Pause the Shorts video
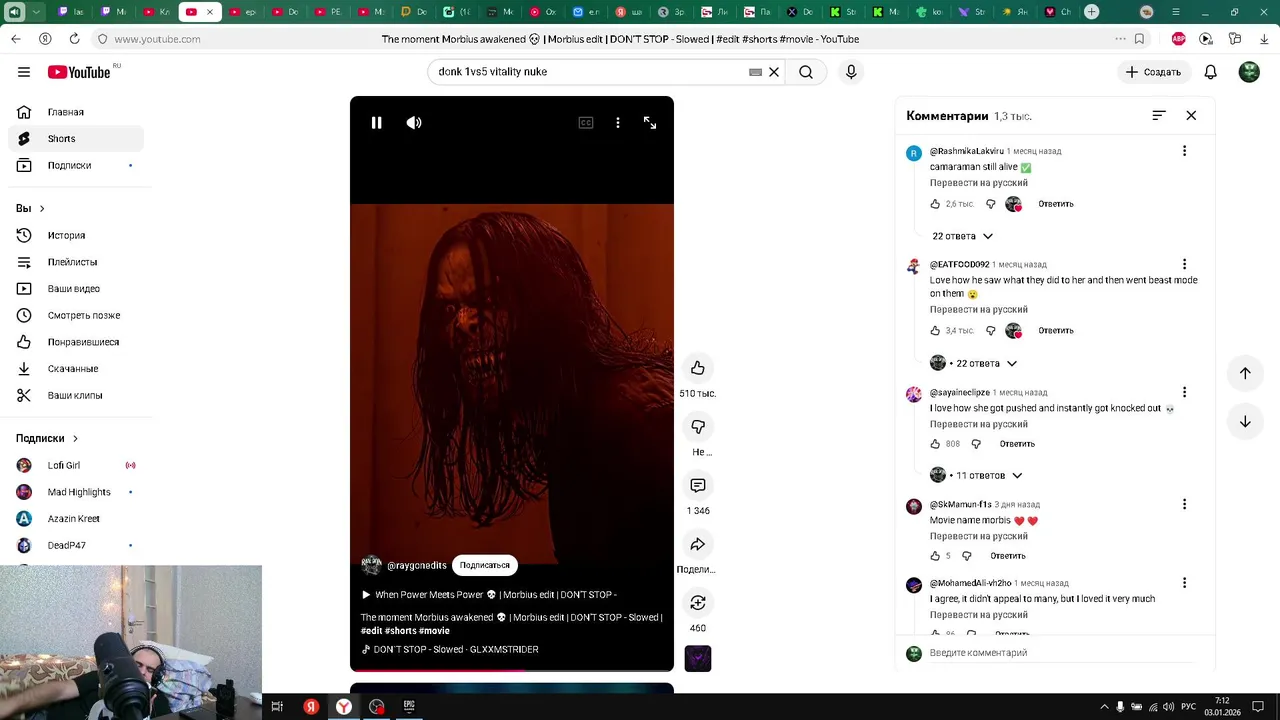The width and height of the screenshot is (1280, 720). tap(377, 123)
